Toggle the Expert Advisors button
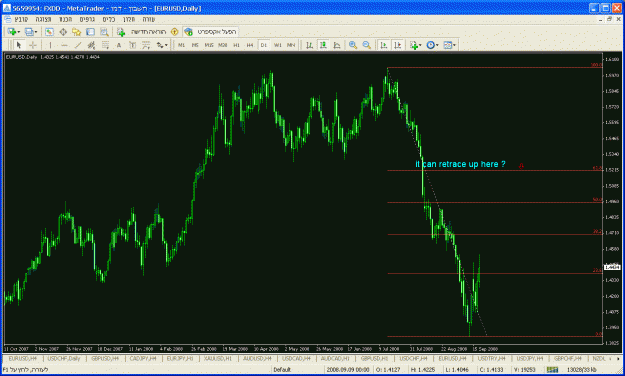The width and height of the screenshot is (625, 376). pos(210,31)
